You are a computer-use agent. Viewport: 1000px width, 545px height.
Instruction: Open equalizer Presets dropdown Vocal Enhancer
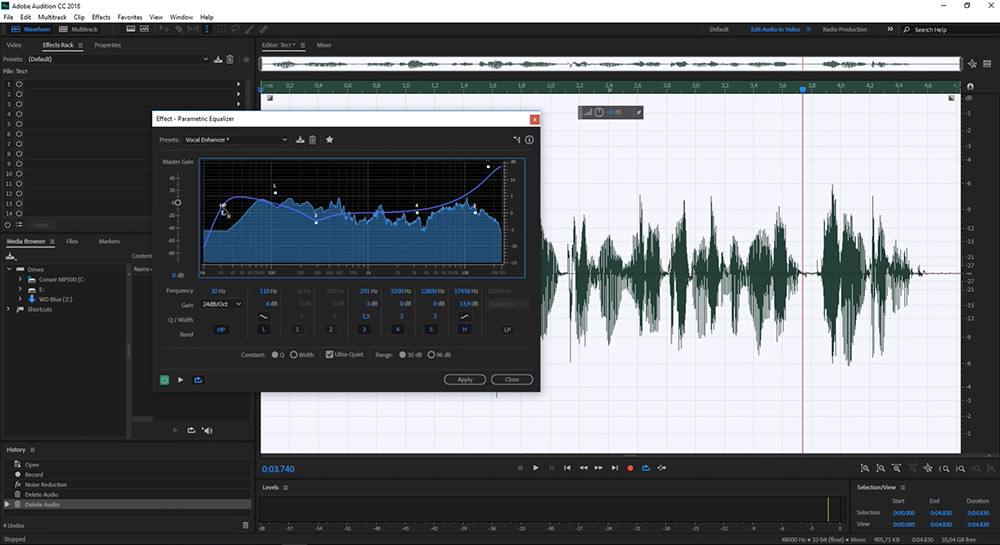coord(236,140)
